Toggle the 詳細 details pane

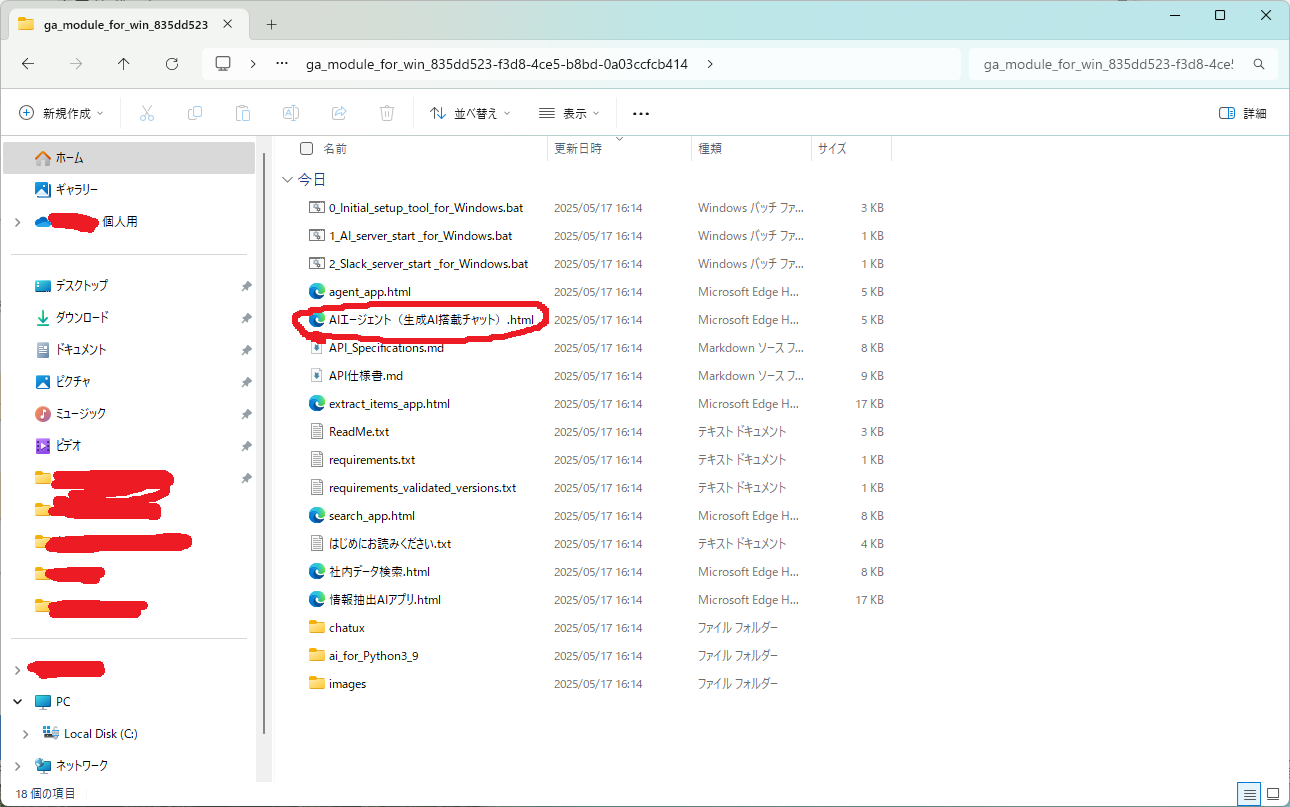point(1243,114)
